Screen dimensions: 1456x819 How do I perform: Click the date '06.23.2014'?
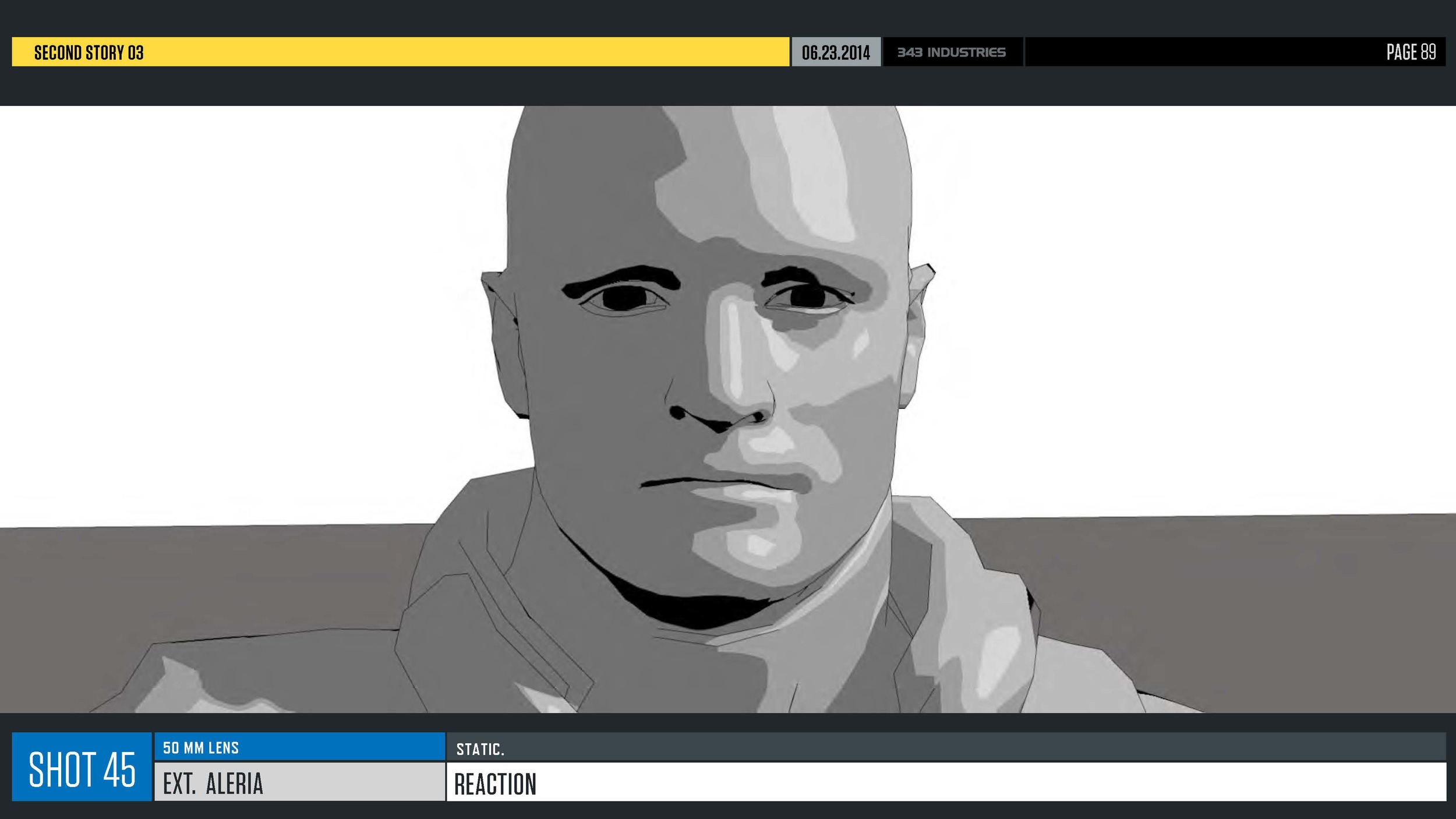[836, 52]
